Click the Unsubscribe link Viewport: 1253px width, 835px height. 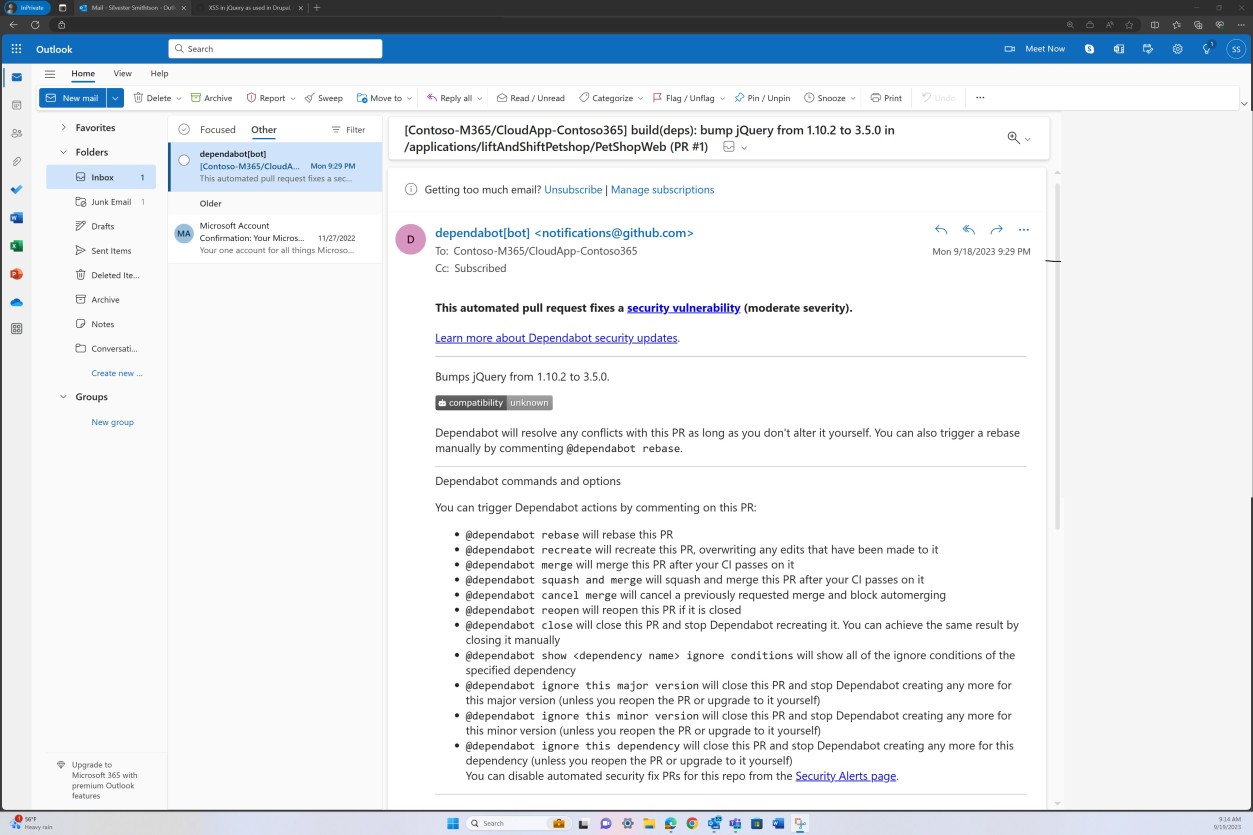click(x=572, y=189)
